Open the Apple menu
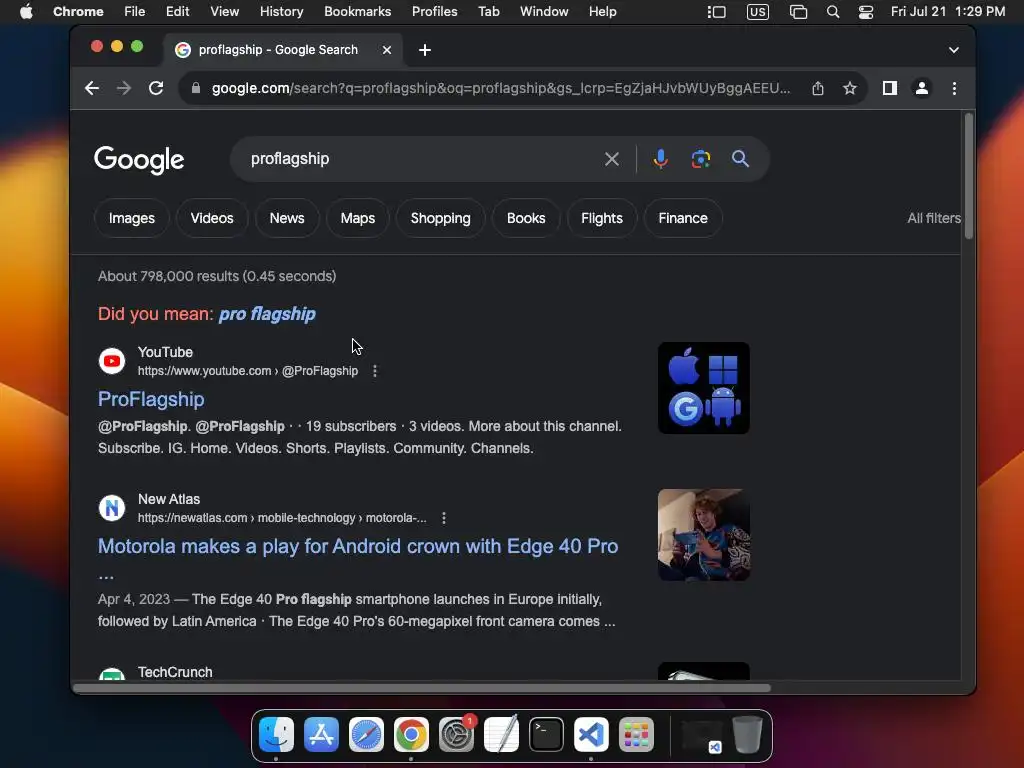This screenshot has width=1024, height=768. coord(26,12)
